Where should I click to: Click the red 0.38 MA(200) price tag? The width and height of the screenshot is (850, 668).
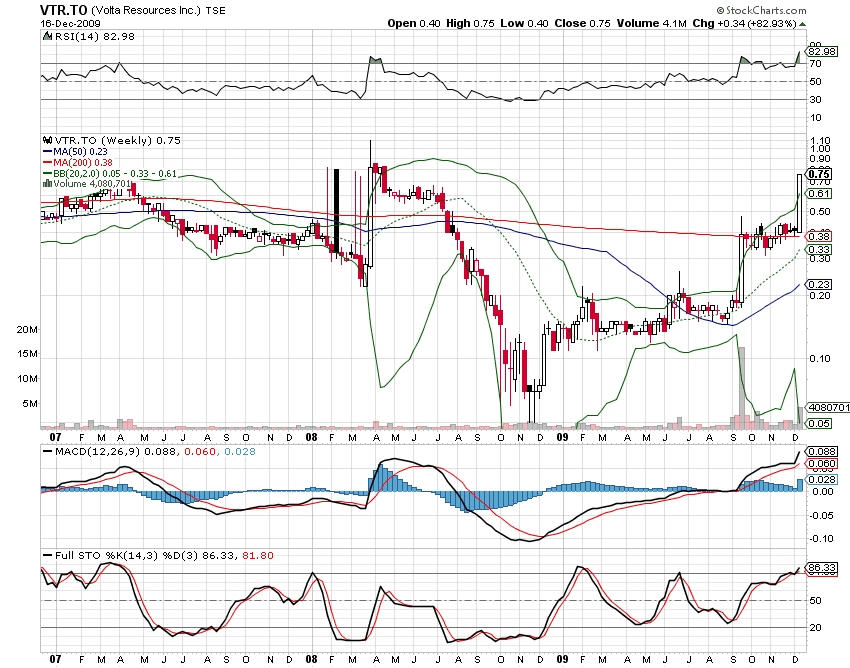point(819,236)
